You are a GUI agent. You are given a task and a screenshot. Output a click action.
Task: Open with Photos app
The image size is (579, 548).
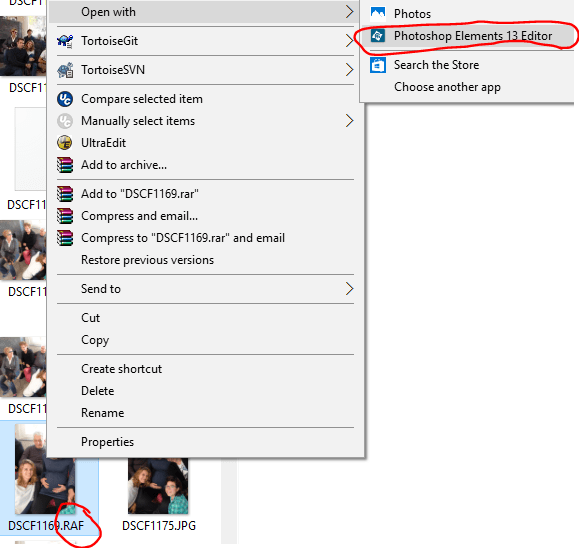point(467,14)
